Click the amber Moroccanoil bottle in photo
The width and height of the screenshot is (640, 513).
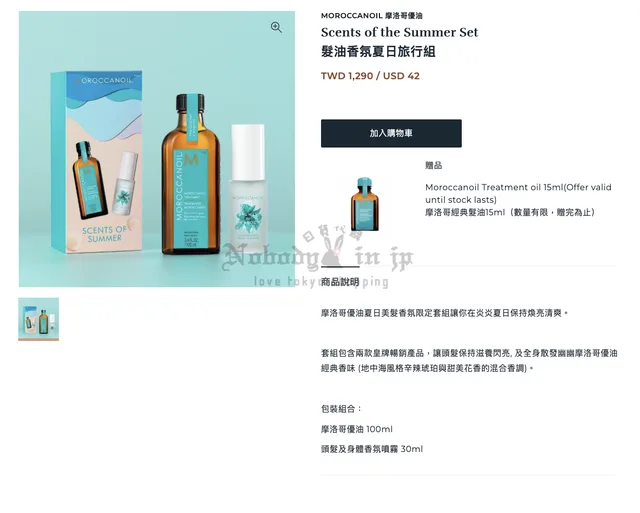coord(190,173)
